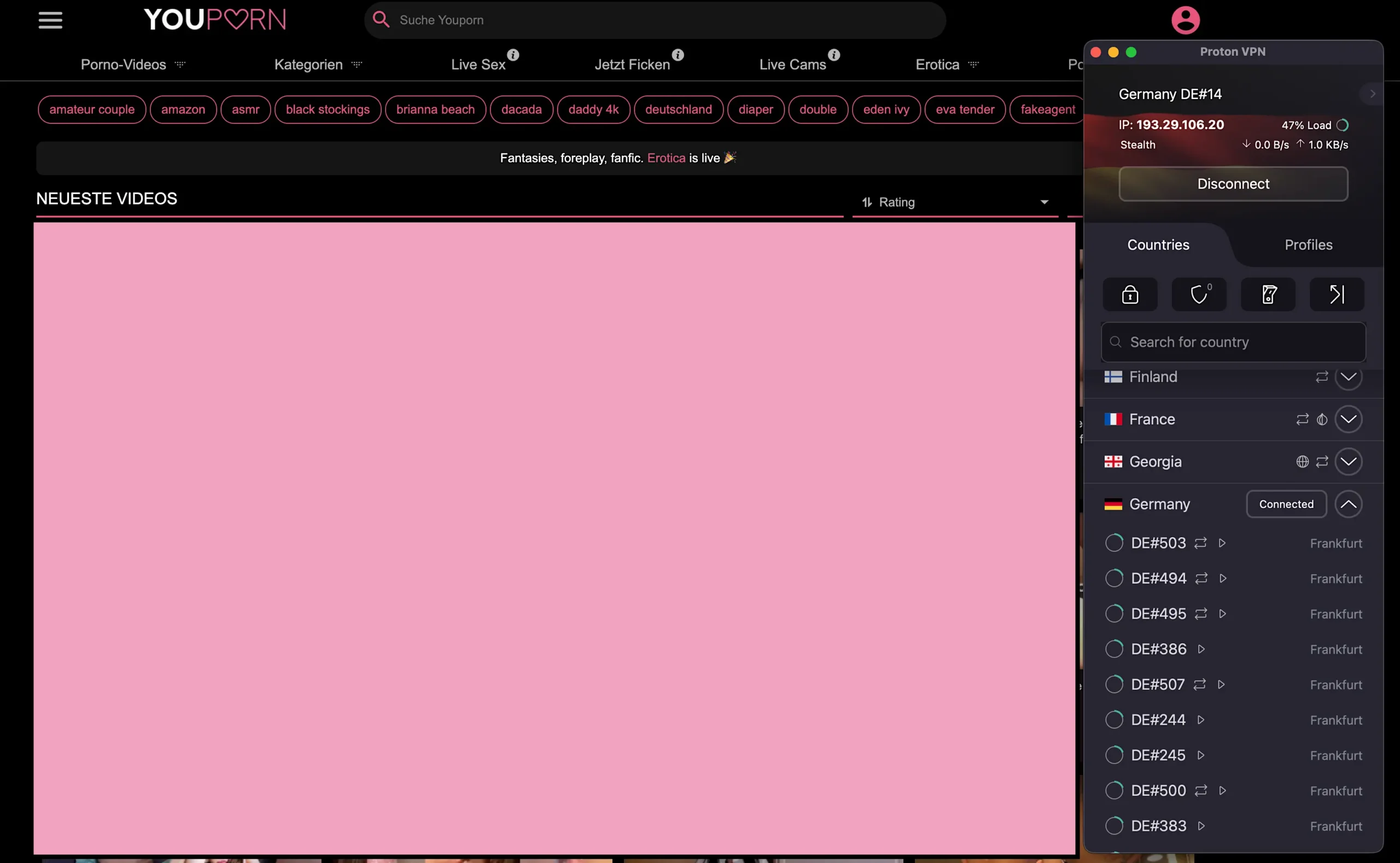
Task: Click the deutschland tag link
Action: point(678,109)
